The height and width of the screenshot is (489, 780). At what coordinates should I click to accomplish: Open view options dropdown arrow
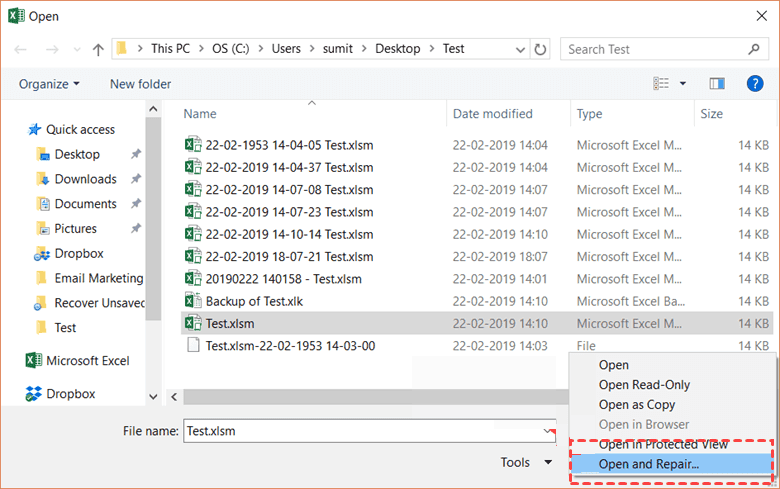tap(683, 84)
